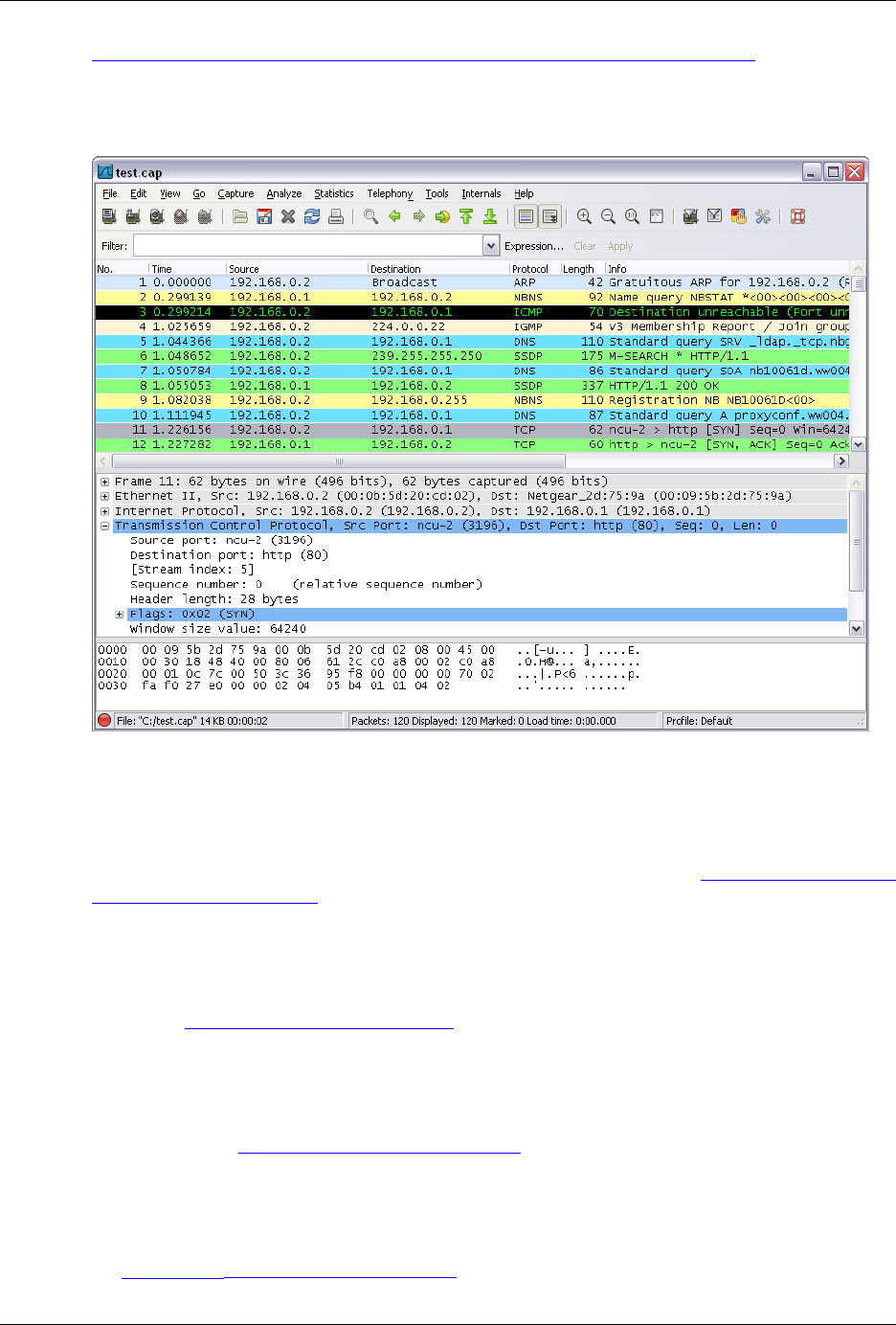Open the Telephony menu
Viewport: 896px width, 1325px height.
pos(390,193)
